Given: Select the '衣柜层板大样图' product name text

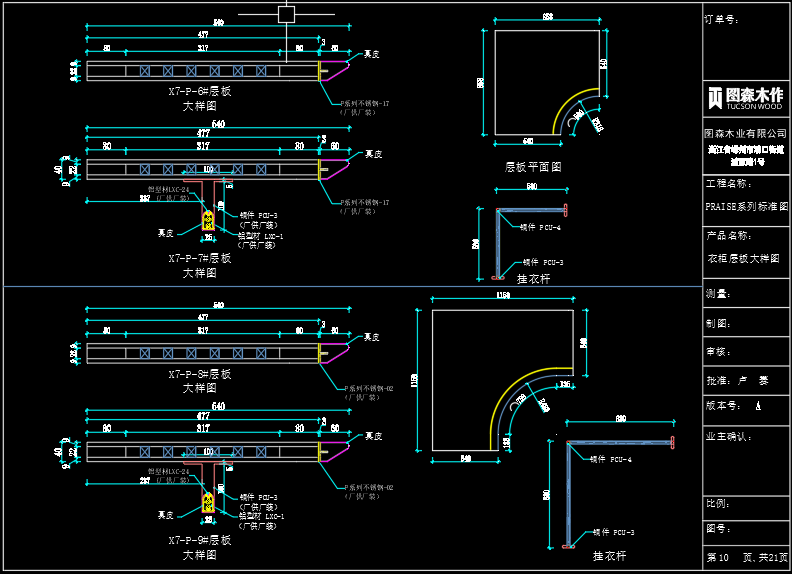Looking at the screenshot, I should (x=743, y=259).
